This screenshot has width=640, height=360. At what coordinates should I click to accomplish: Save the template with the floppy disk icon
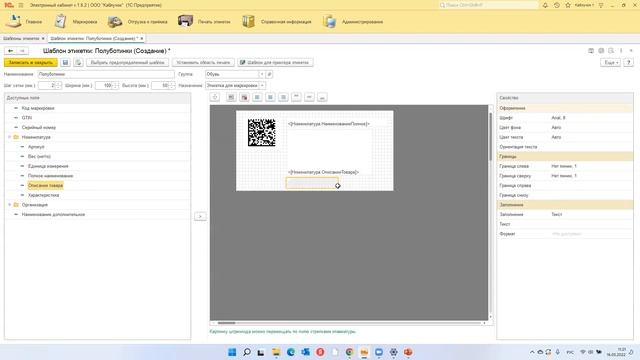click(x=65, y=62)
